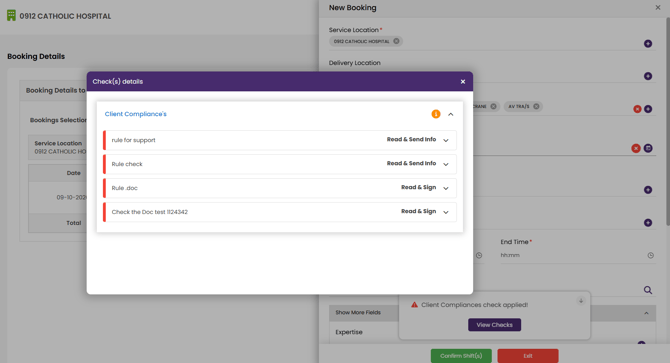
Task: Click the red Exit button
Action: (x=528, y=356)
